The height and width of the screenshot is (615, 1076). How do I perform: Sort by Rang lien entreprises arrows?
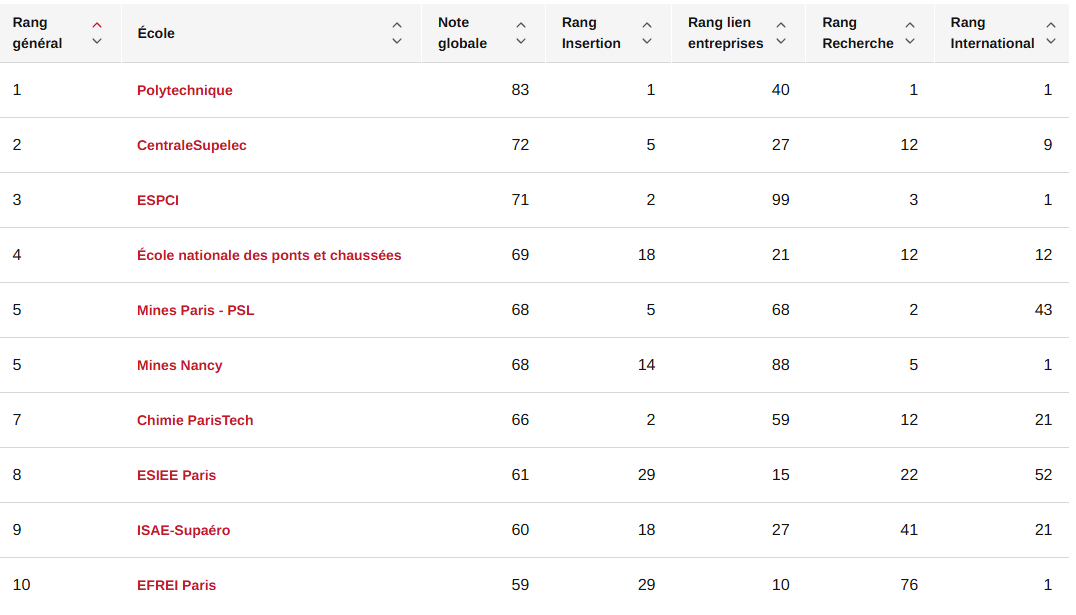(781, 33)
